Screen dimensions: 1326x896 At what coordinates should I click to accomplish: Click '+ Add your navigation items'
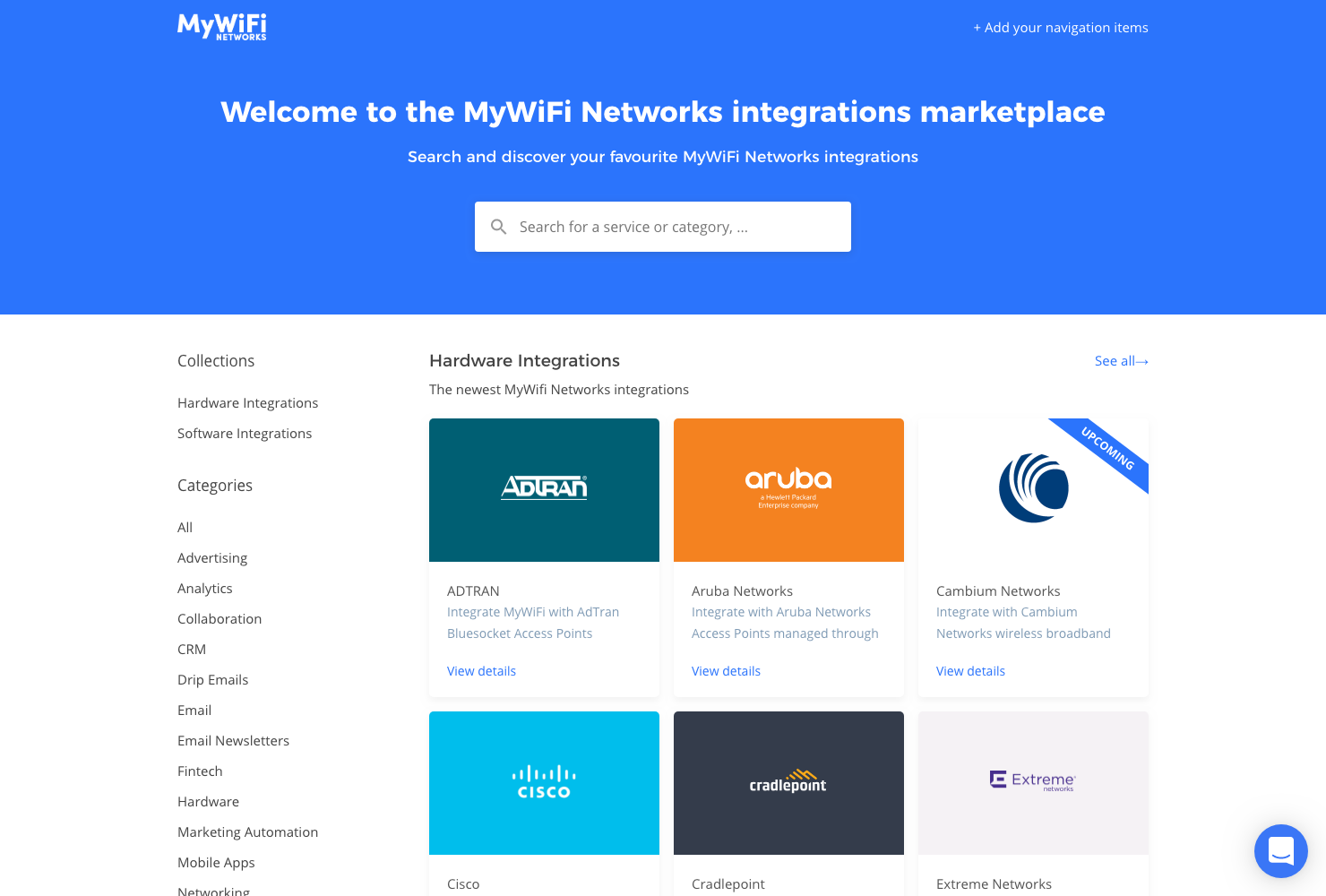pyautogui.click(x=1061, y=28)
